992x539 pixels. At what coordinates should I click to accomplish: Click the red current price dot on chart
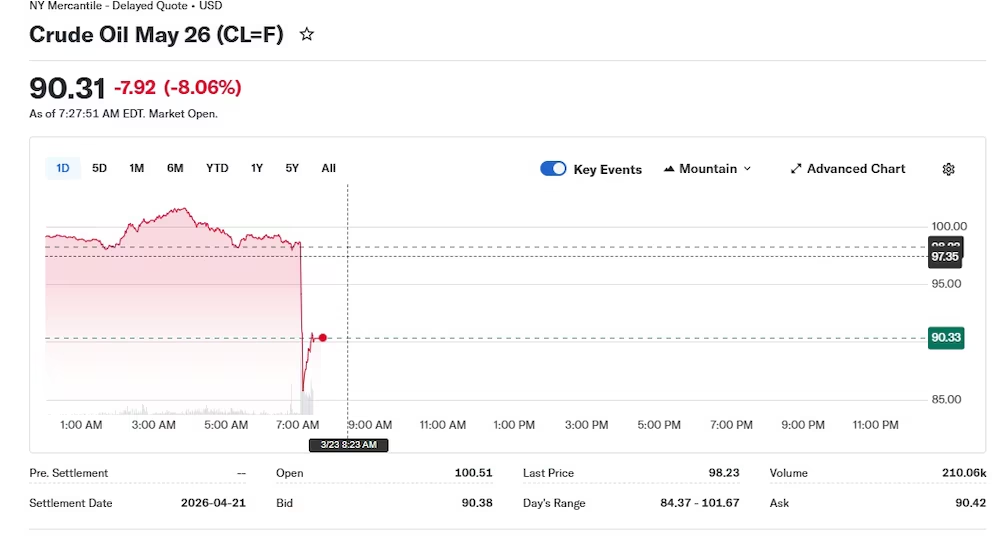(x=322, y=338)
